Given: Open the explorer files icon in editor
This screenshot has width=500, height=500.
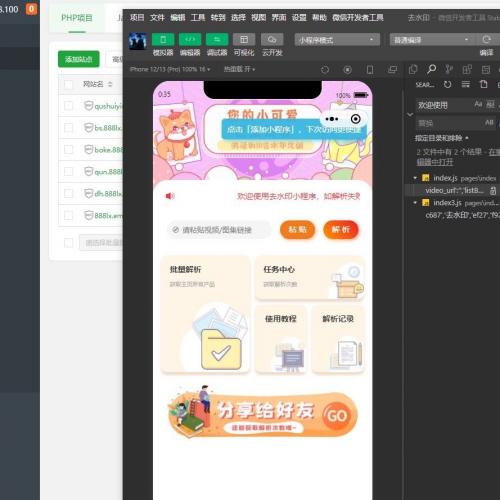Looking at the screenshot, I should [413, 69].
